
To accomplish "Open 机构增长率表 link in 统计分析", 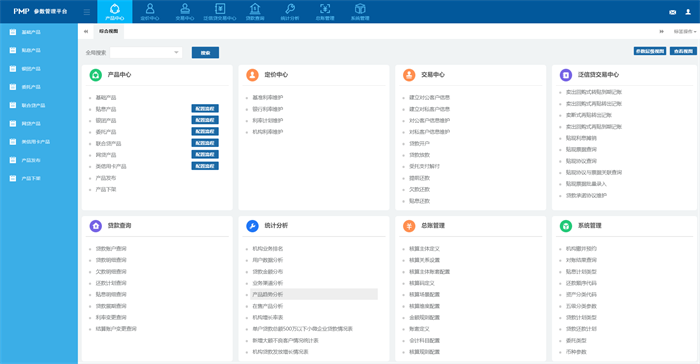I will (267, 318).
